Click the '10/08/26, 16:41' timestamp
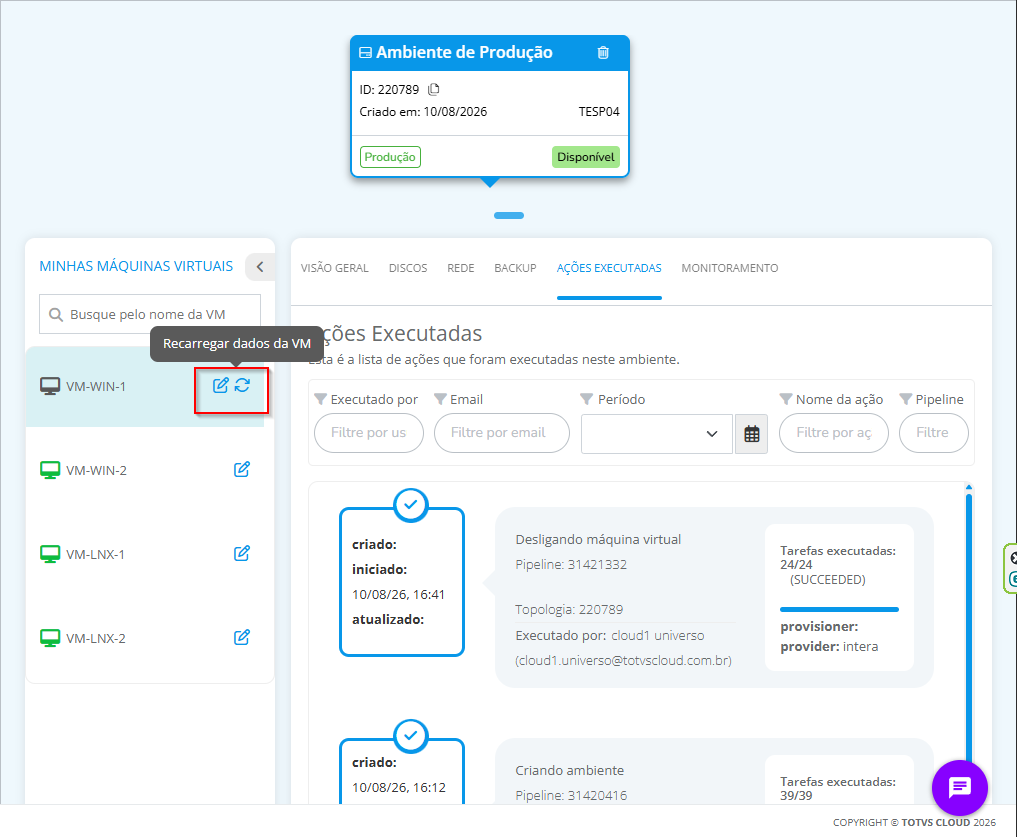The height and width of the screenshot is (837, 1017). (398, 594)
